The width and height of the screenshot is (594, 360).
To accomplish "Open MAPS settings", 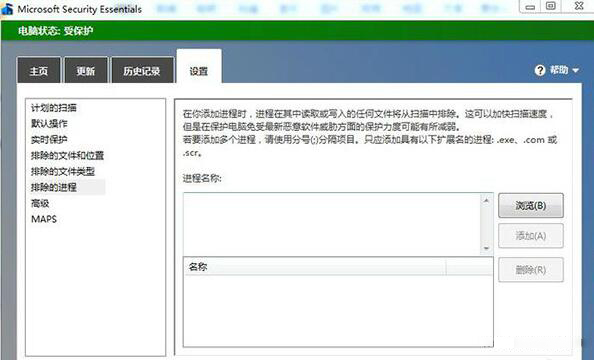I will coord(44,219).
